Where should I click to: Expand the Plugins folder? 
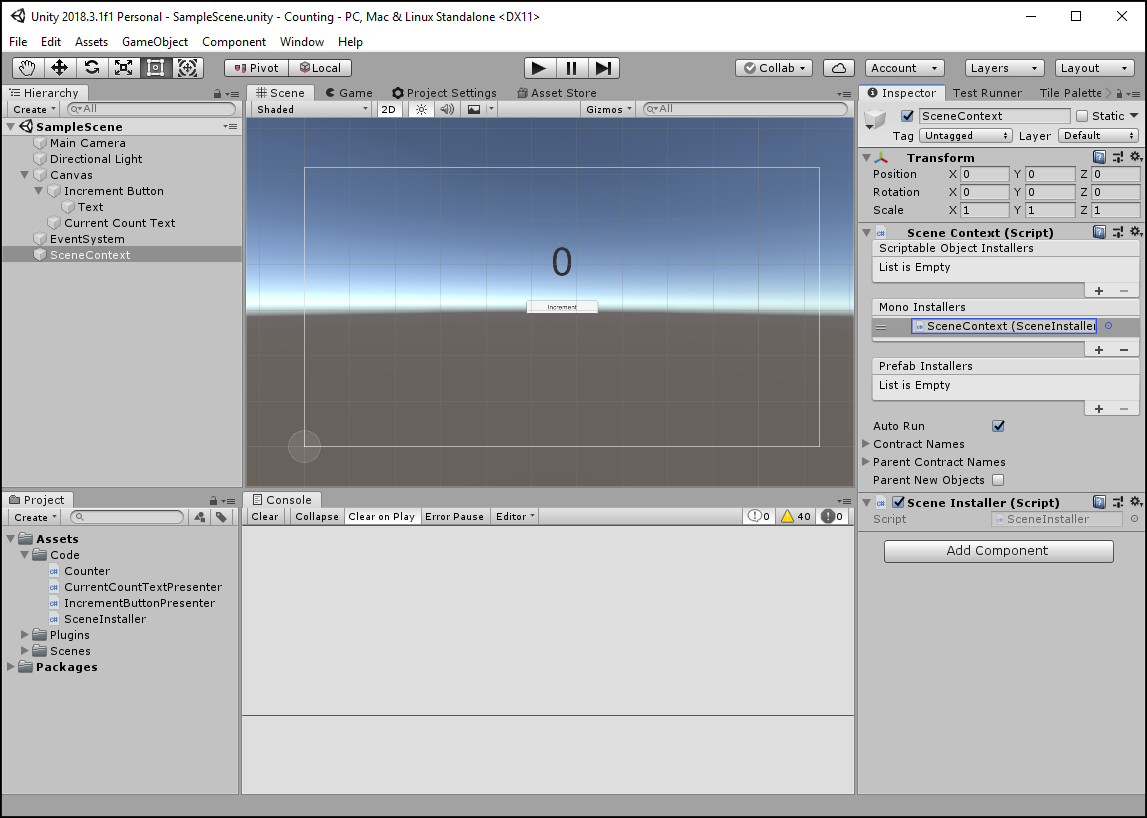tap(23, 634)
